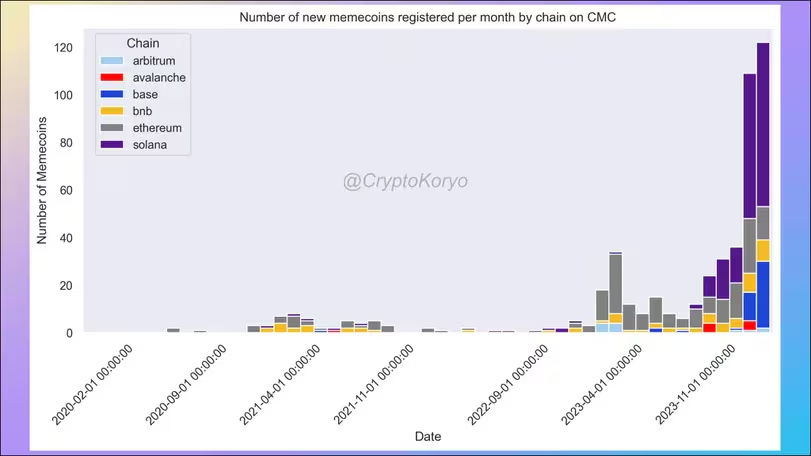Click the Number of Memecoins axis label
This screenshot has width=811, height=456.
pyautogui.click(x=42, y=180)
